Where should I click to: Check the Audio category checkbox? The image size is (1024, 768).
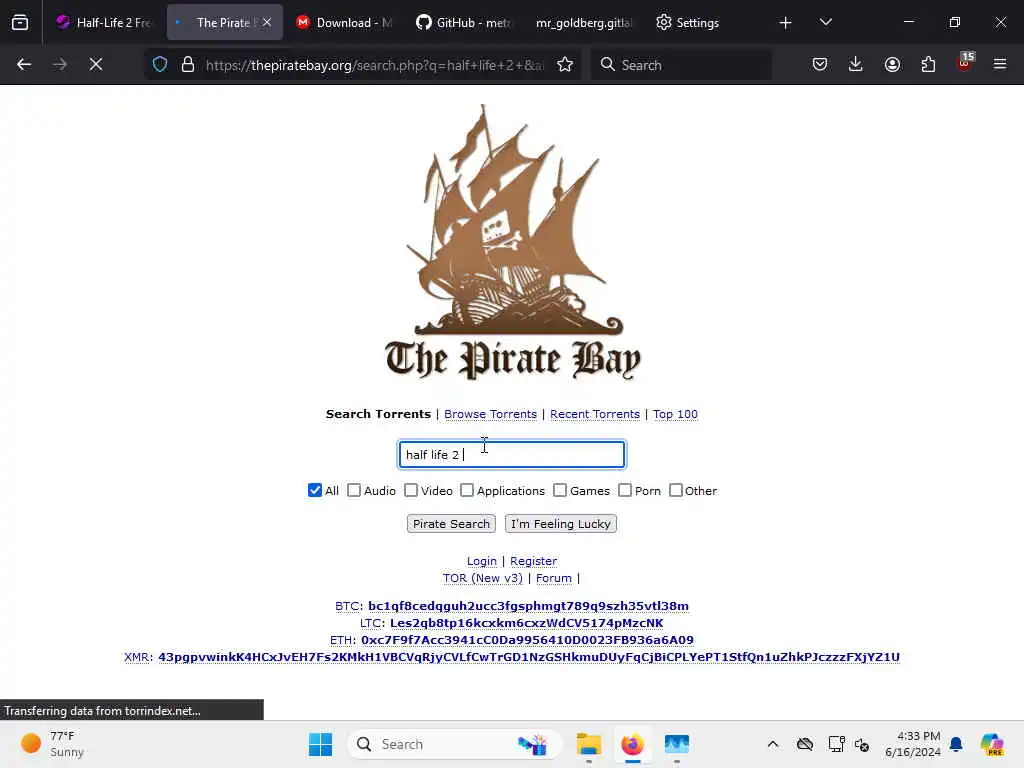[x=354, y=490]
